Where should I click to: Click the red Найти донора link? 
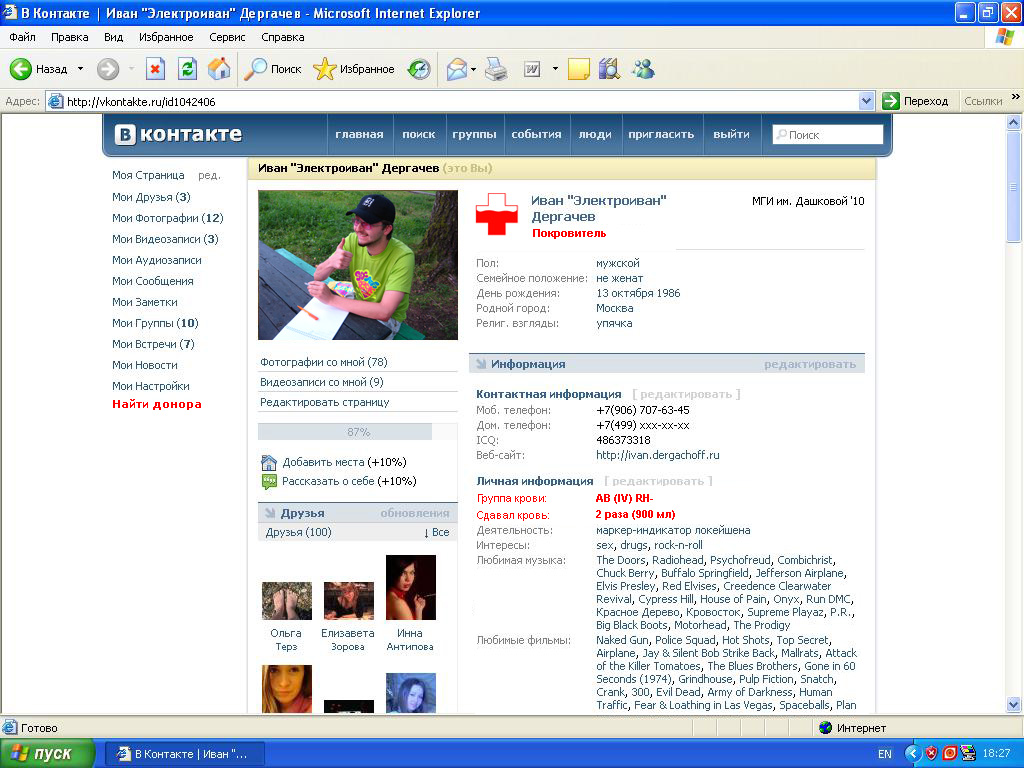coord(157,404)
